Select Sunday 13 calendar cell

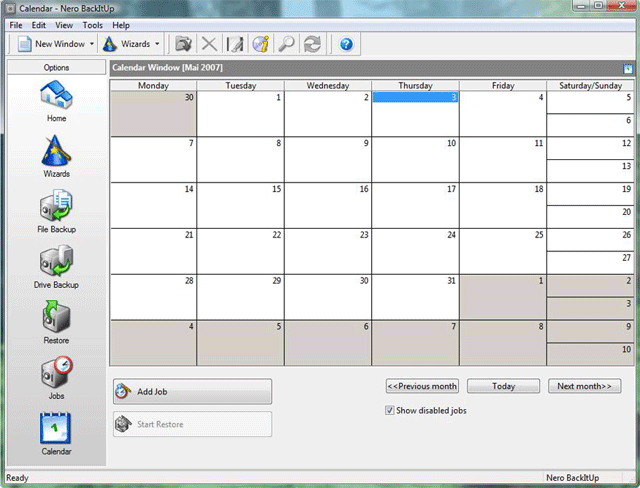(590, 171)
